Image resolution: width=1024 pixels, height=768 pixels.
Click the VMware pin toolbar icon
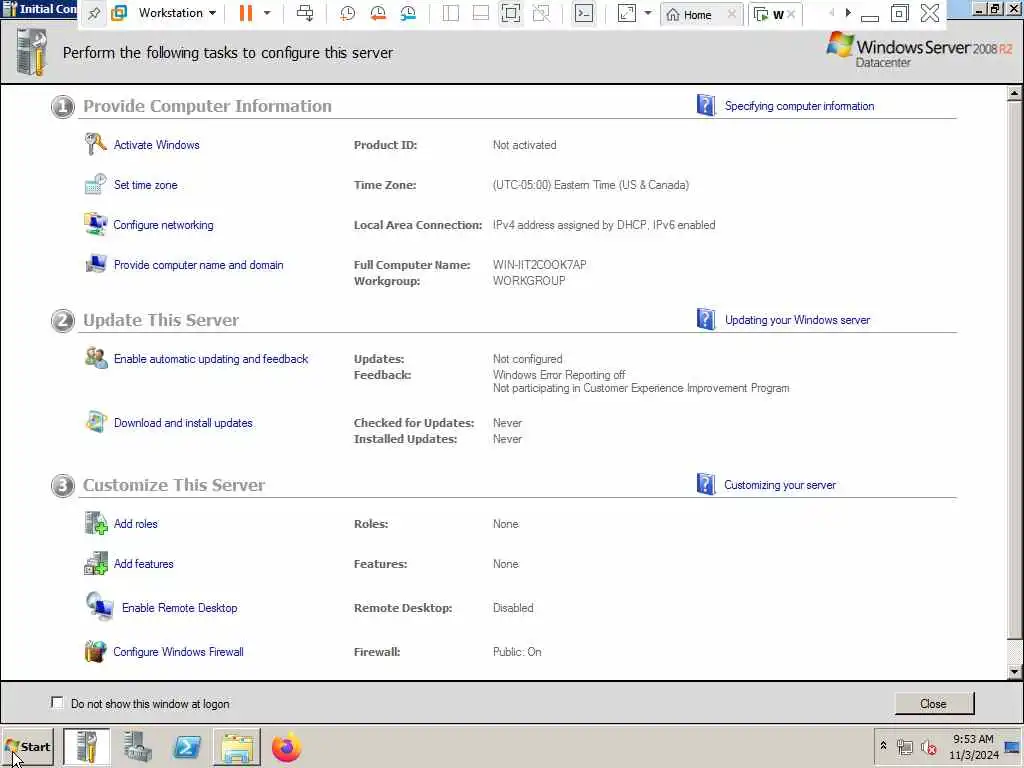coord(94,13)
